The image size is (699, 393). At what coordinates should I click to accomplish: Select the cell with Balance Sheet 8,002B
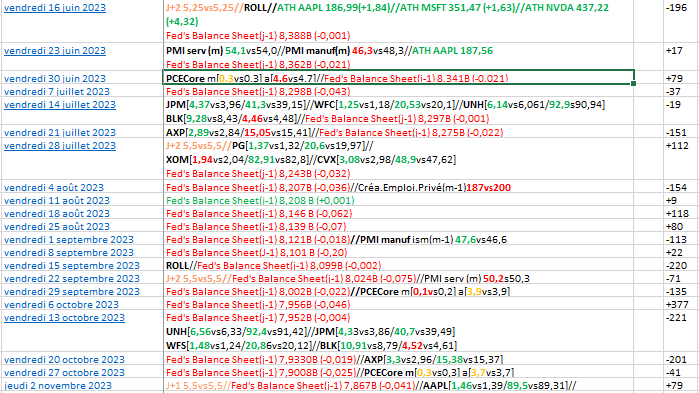tap(399, 291)
